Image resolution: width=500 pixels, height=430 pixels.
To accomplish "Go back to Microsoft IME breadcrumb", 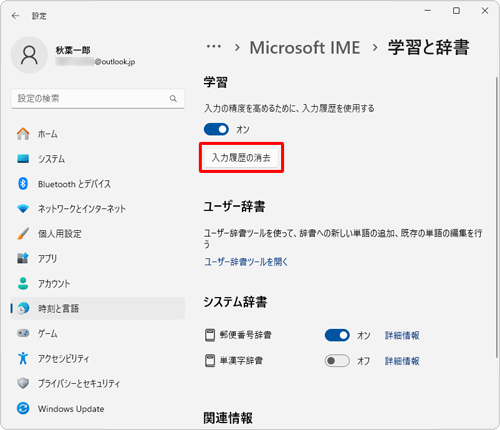I will 305,47.
